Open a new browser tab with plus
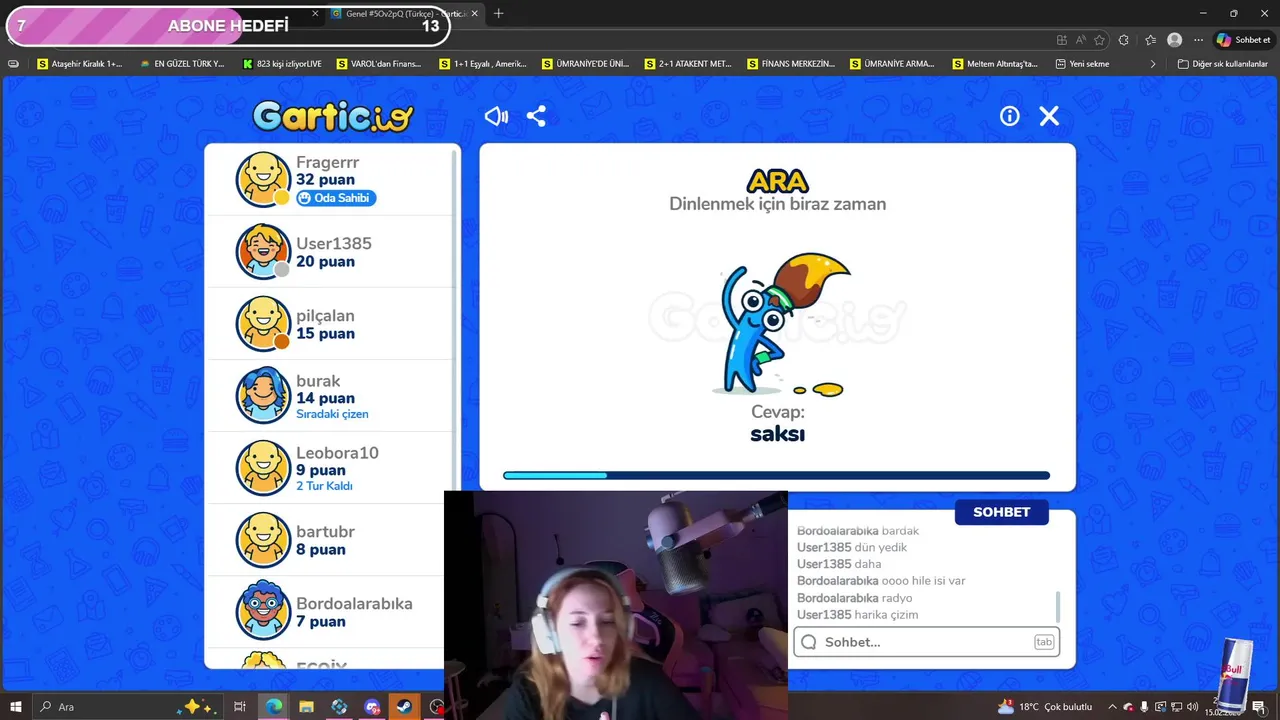The width and height of the screenshot is (1280, 720). [x=499, y=14]
